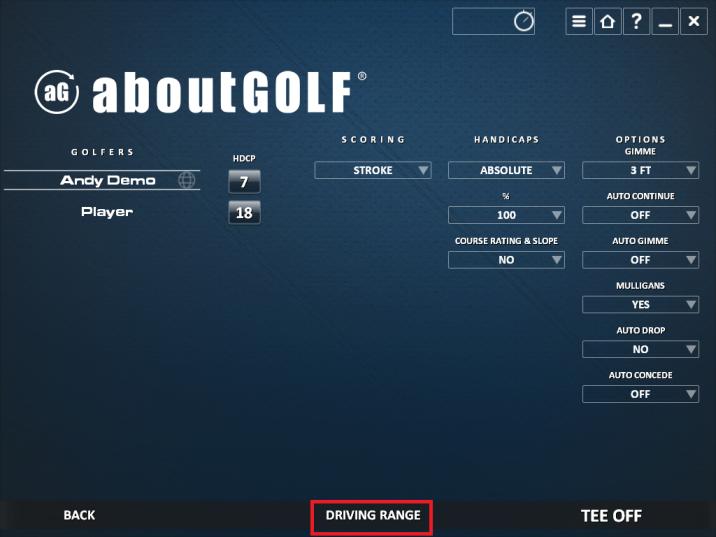Open the Auto Gimme dropdown
This screenshot has height=537, width=716.
tap(640, 260)
